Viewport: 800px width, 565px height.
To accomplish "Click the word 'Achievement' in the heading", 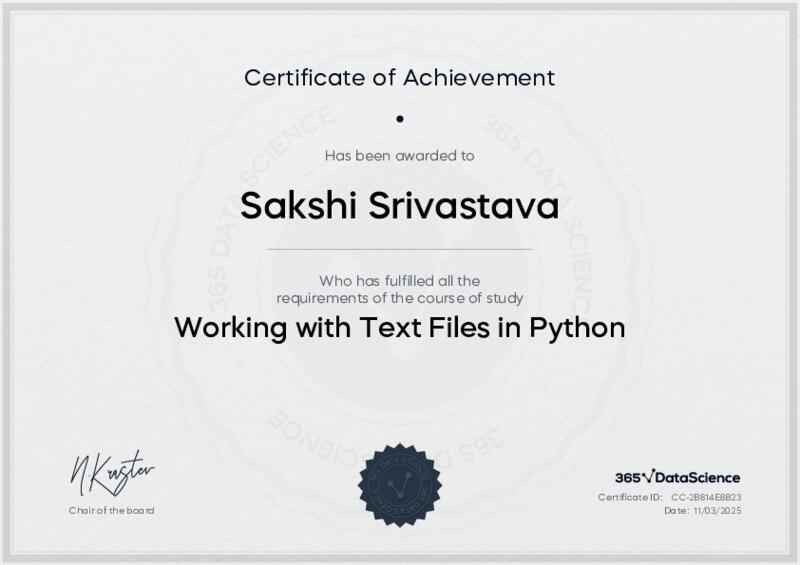I will point(489,76).
